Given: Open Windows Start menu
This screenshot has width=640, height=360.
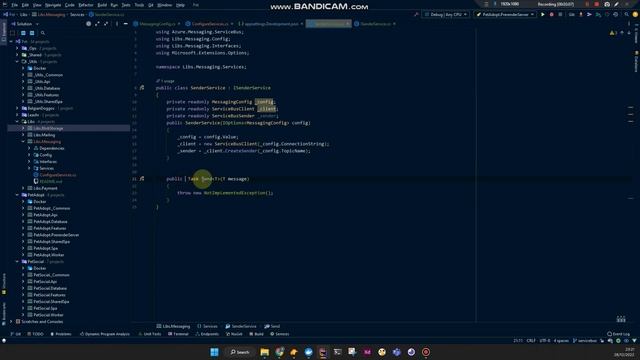Looking at the screenshot, I should coord(214,352).
